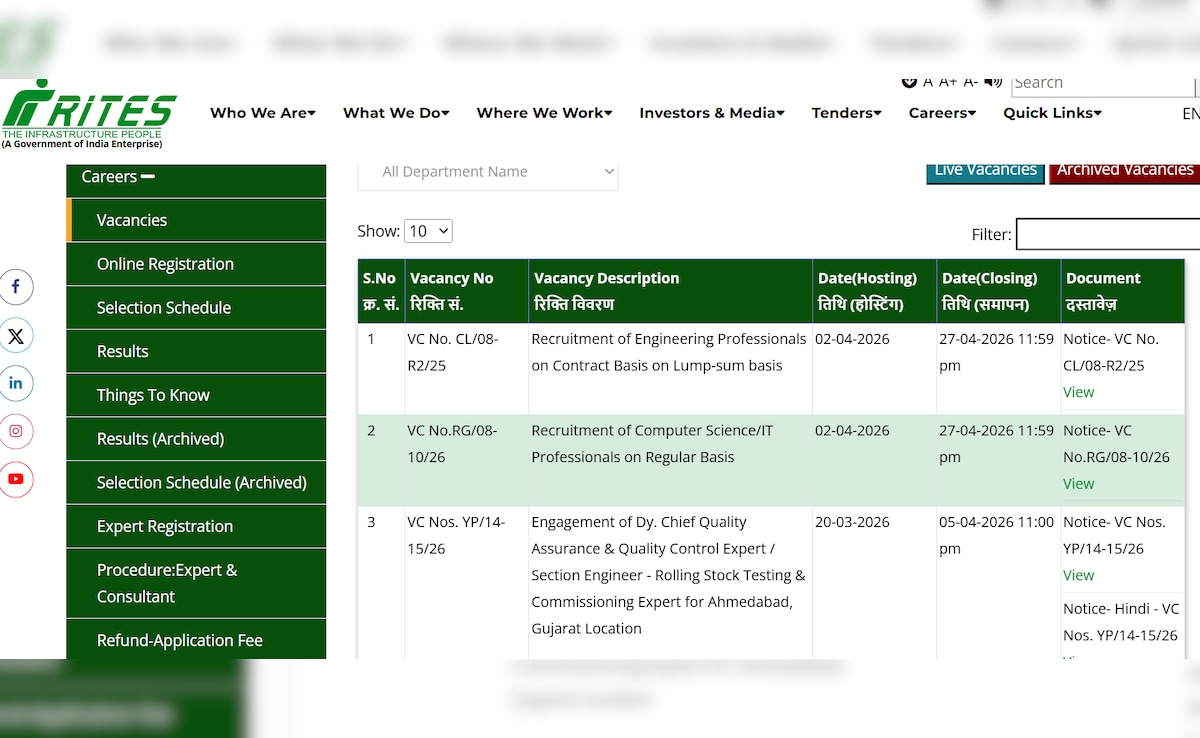1200x738 pixels.
Task: Click the table Filter input field
Action: [1108, 234]
